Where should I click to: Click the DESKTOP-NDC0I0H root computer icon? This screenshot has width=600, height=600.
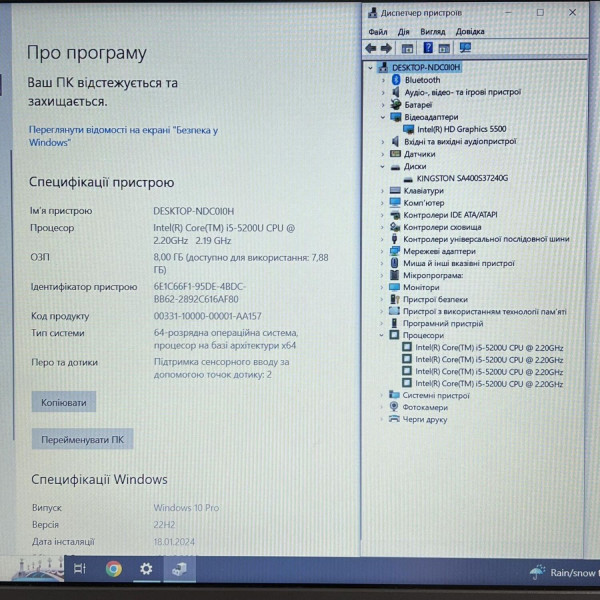click(x=383, y=67)
